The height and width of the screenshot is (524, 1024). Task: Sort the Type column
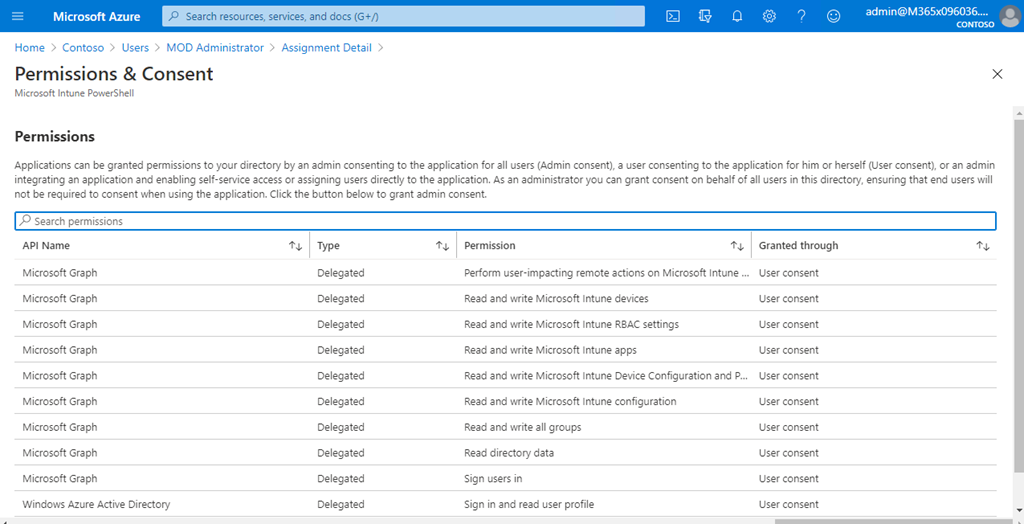(x=442, y=246)
